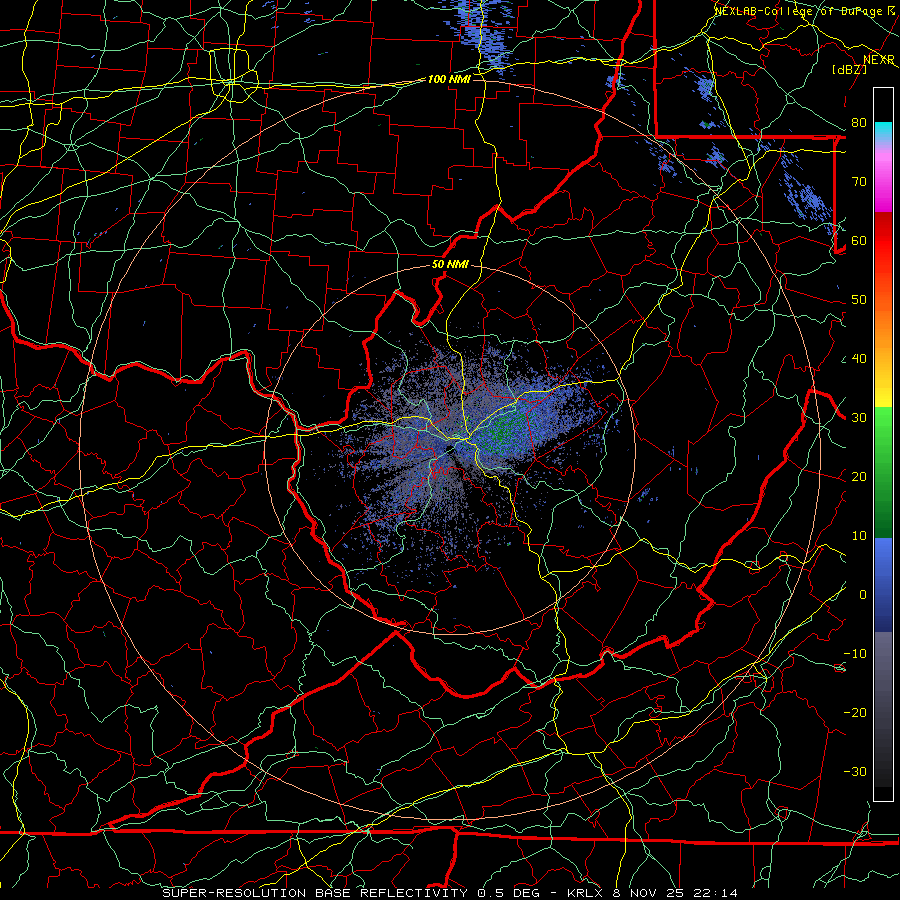Screen dimensions: 900x900
Task: Click the 70 value on the dBZ scale
Action: click(x=859, y=182)
